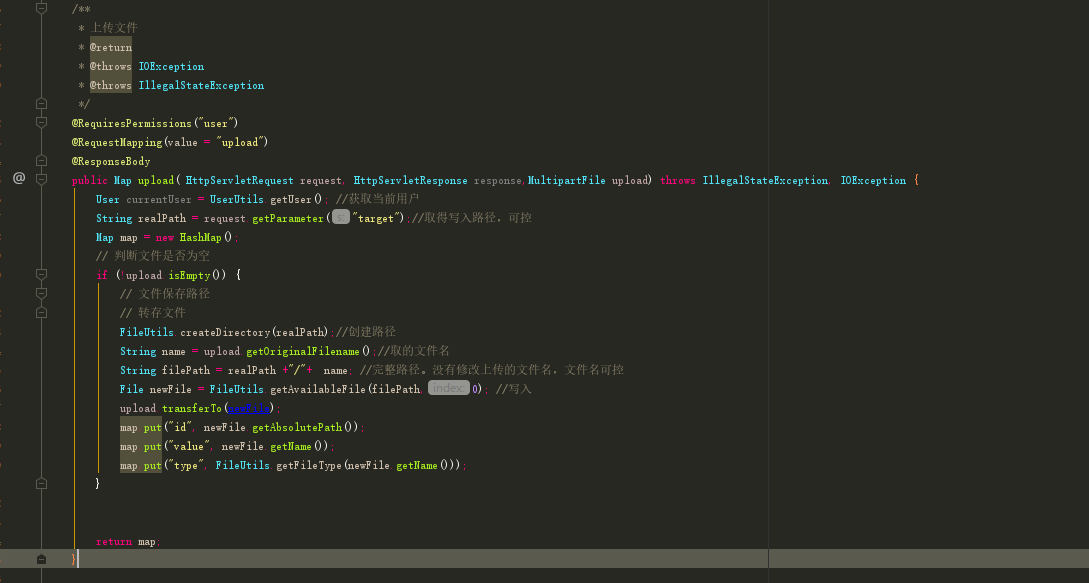
Task: Click getFileType method call
Action: pos(309,466)
